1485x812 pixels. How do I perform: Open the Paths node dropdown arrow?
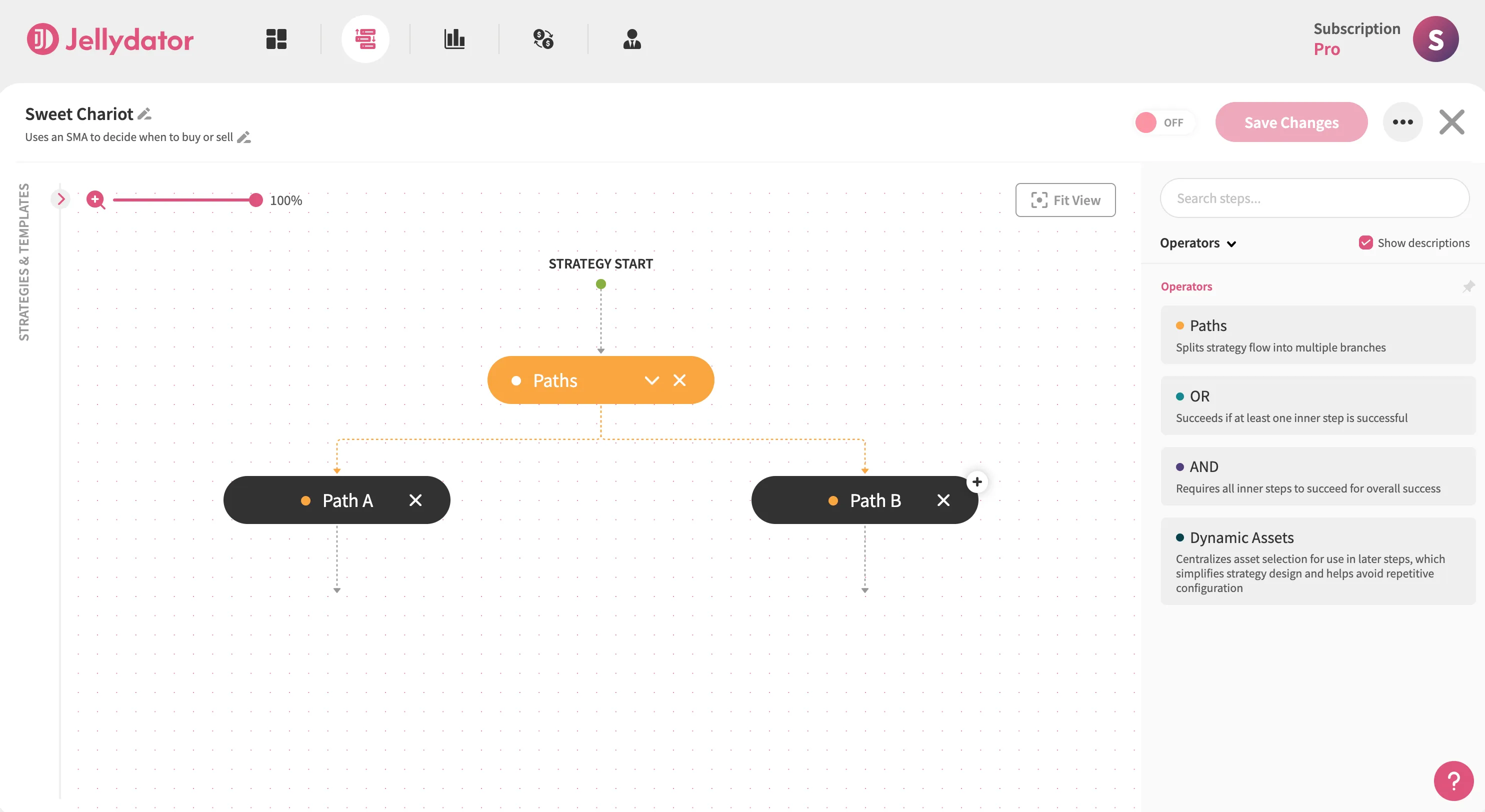[x=652, y=380]
